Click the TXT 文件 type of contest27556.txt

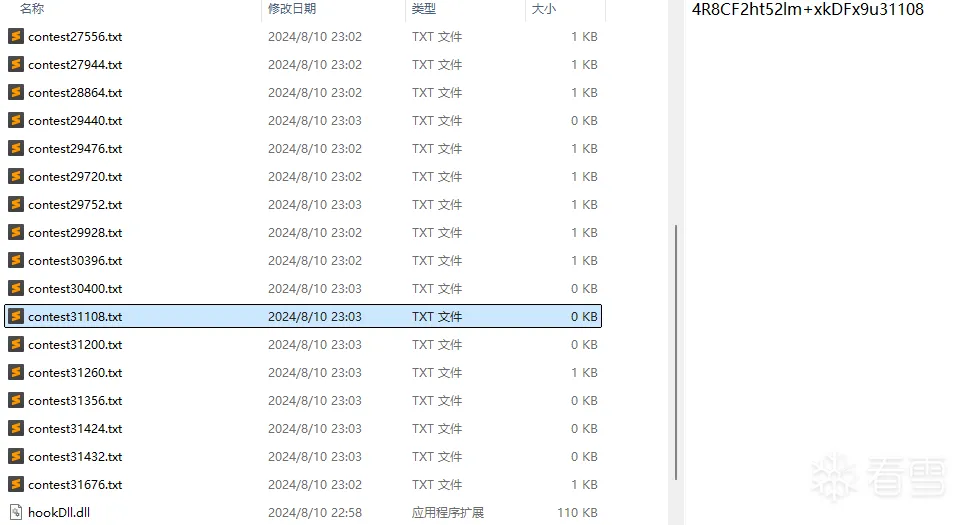tap(437, 36)
